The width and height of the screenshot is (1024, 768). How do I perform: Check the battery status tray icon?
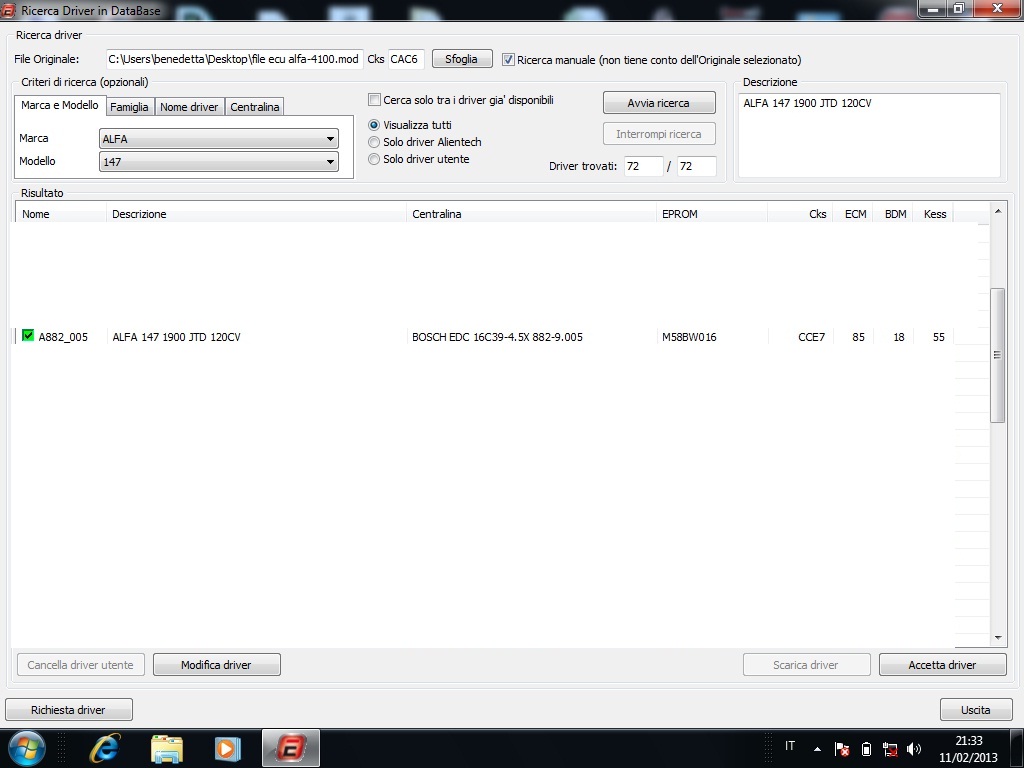866,749
